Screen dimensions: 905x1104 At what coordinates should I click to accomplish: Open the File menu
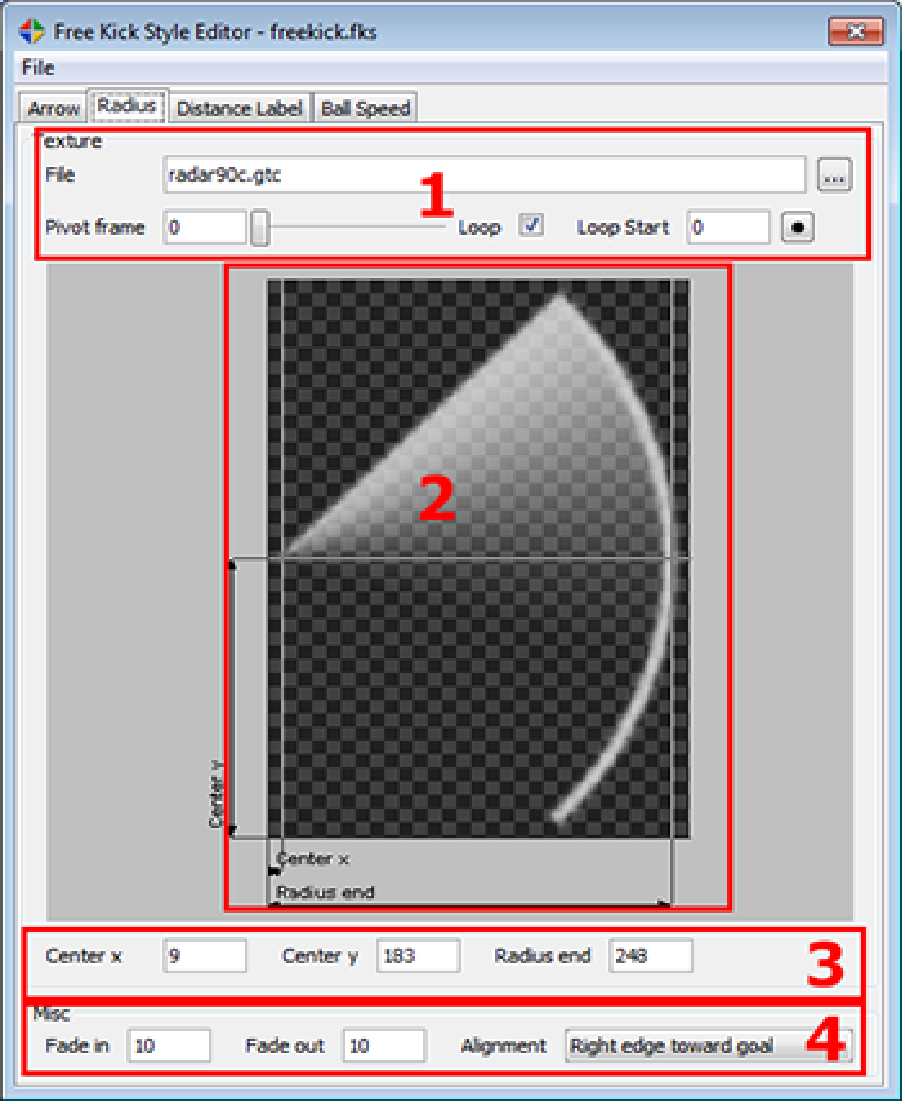tap(37, 68)
